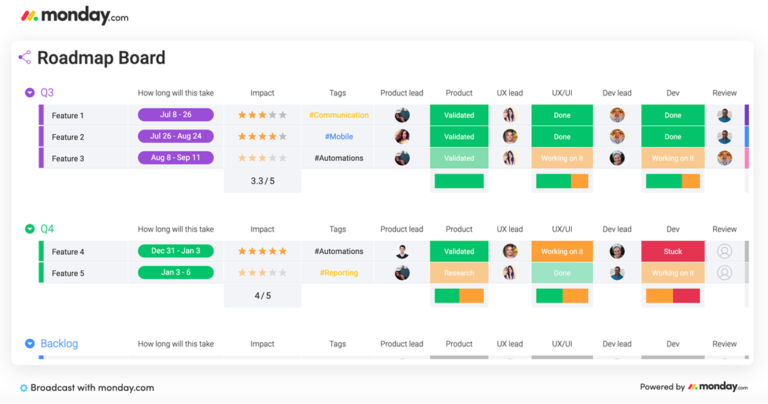Screen dimensions: 768x404
Task: Open Feature 4 Stuck Dev status
Action: pyautogui.click(x=673, y=252)
